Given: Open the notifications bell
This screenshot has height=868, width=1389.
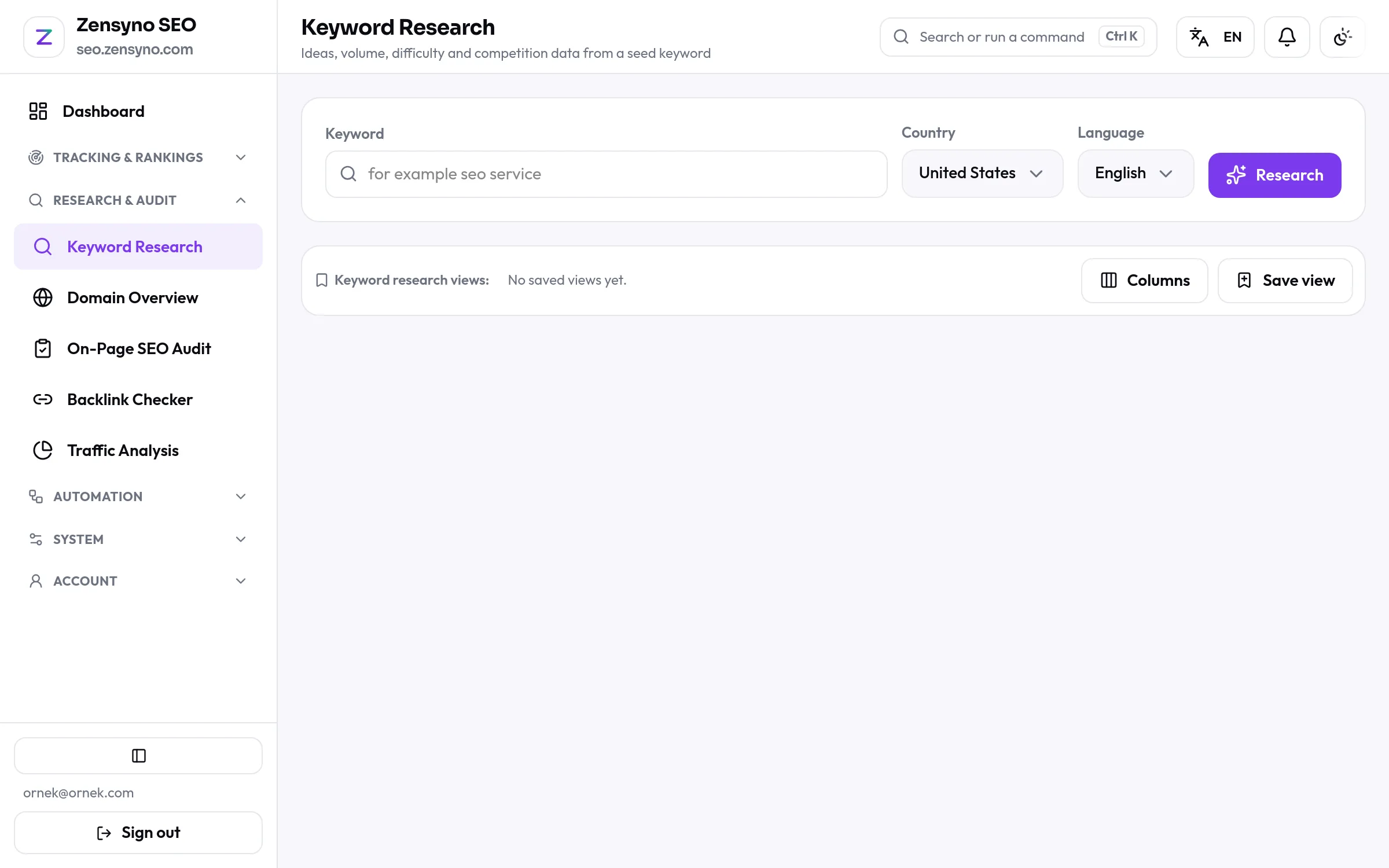Looking at the screenshot, I should click(1287, 37).
